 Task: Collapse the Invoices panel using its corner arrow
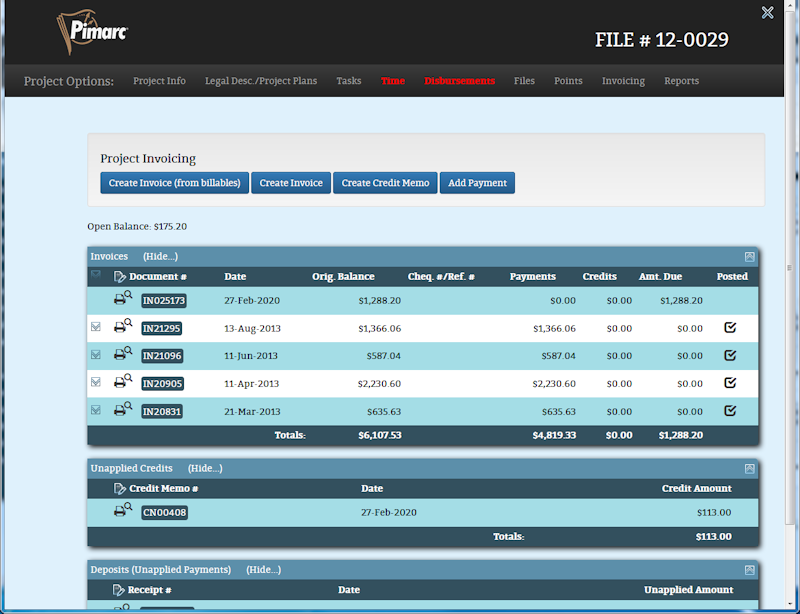pos(749,257)
